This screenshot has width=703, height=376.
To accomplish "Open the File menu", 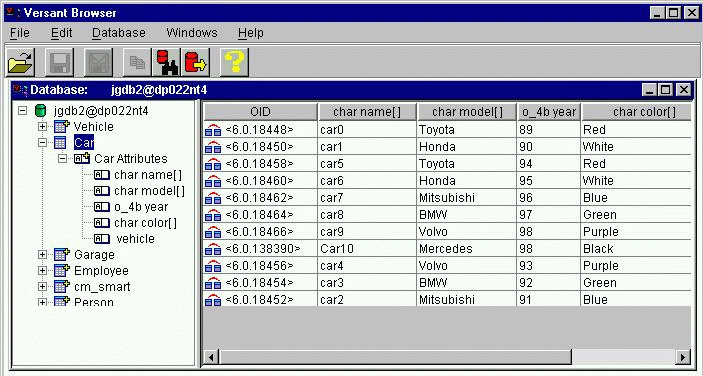I will 20,33.
